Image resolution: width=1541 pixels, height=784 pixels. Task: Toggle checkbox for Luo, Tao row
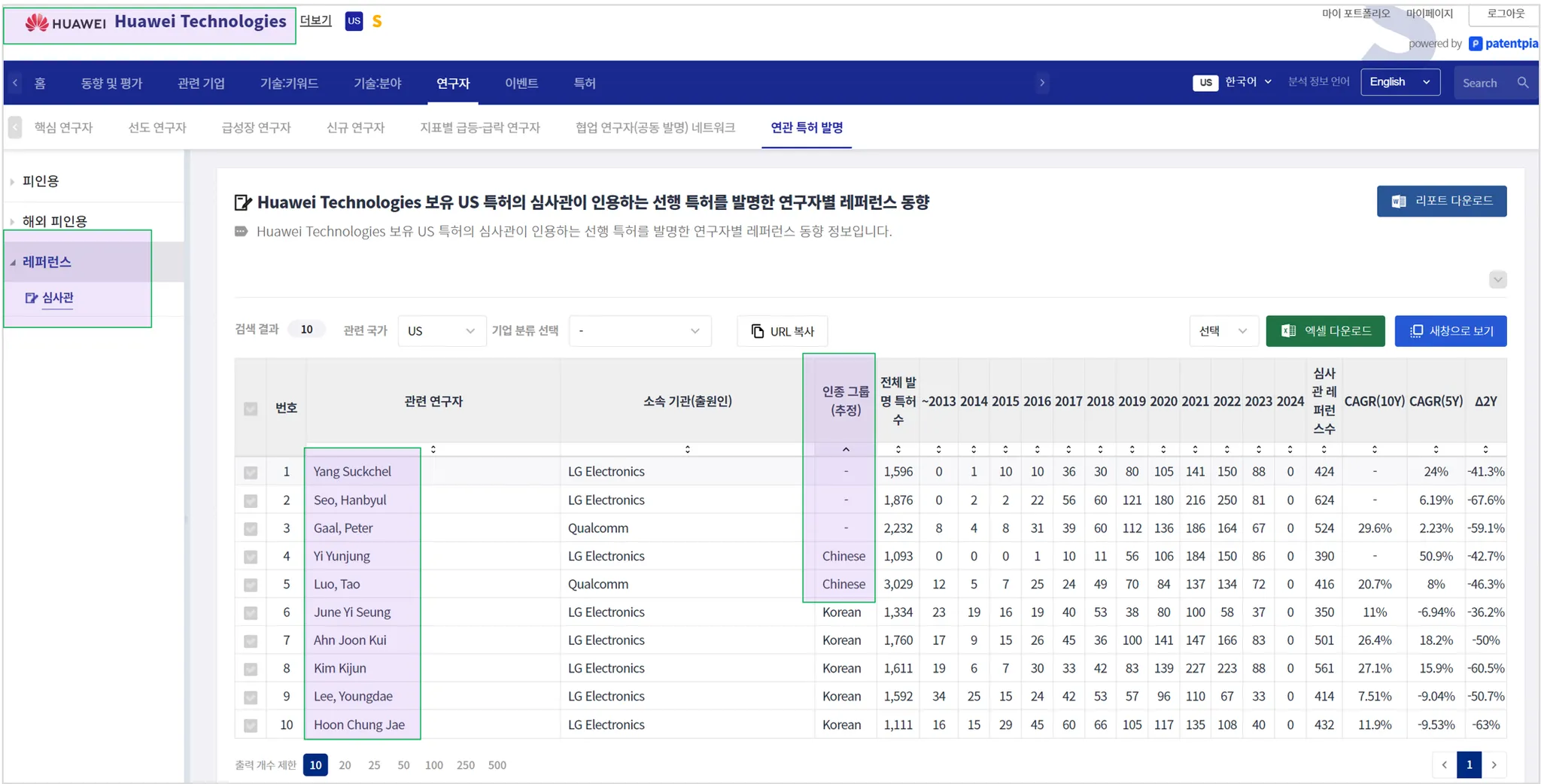click(x=251, y=585)
